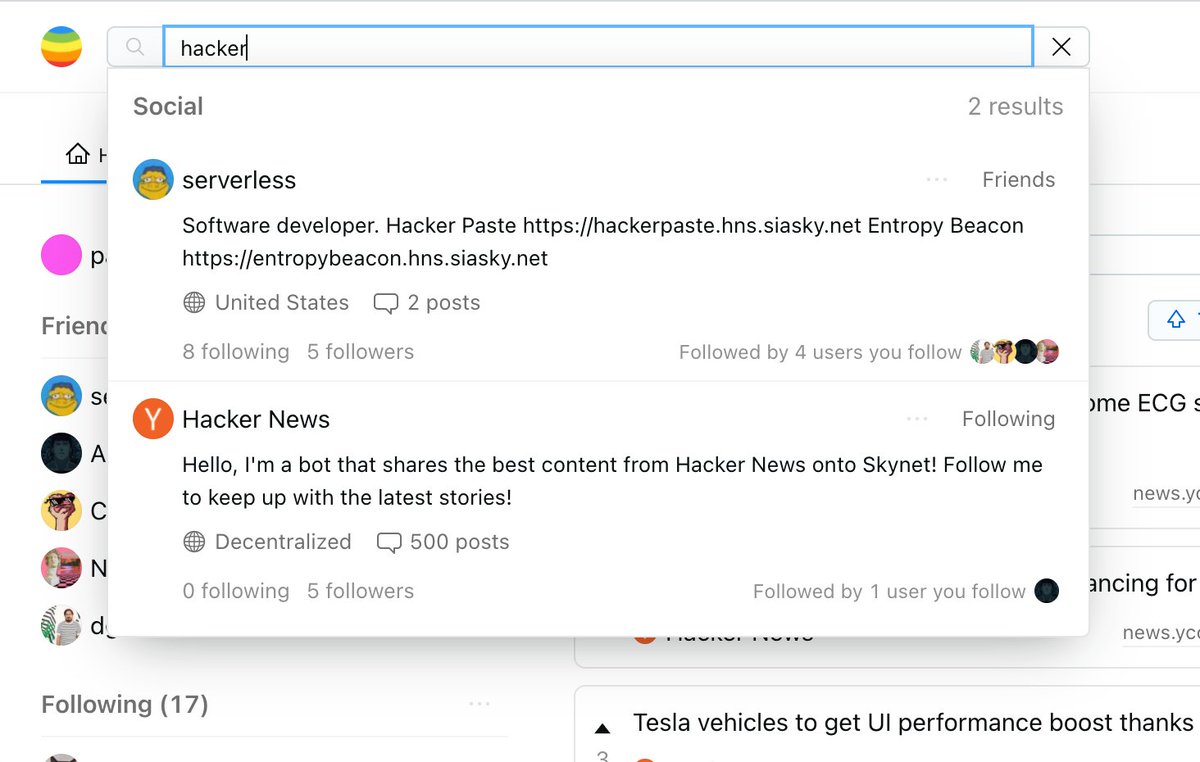Open more options for Hacker News result

point(917,419)
